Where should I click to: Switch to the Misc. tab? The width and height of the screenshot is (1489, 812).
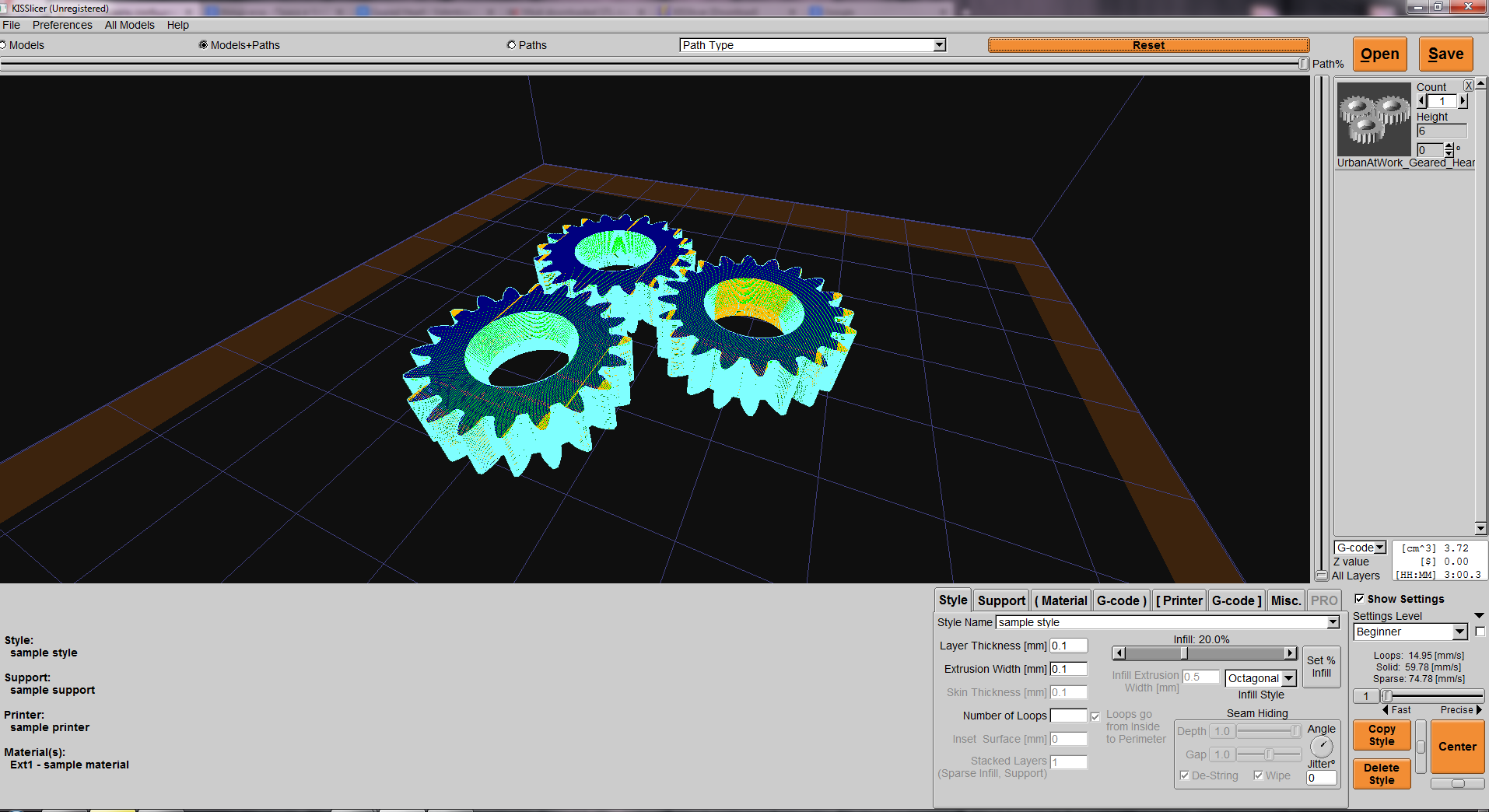[1286, 600]
